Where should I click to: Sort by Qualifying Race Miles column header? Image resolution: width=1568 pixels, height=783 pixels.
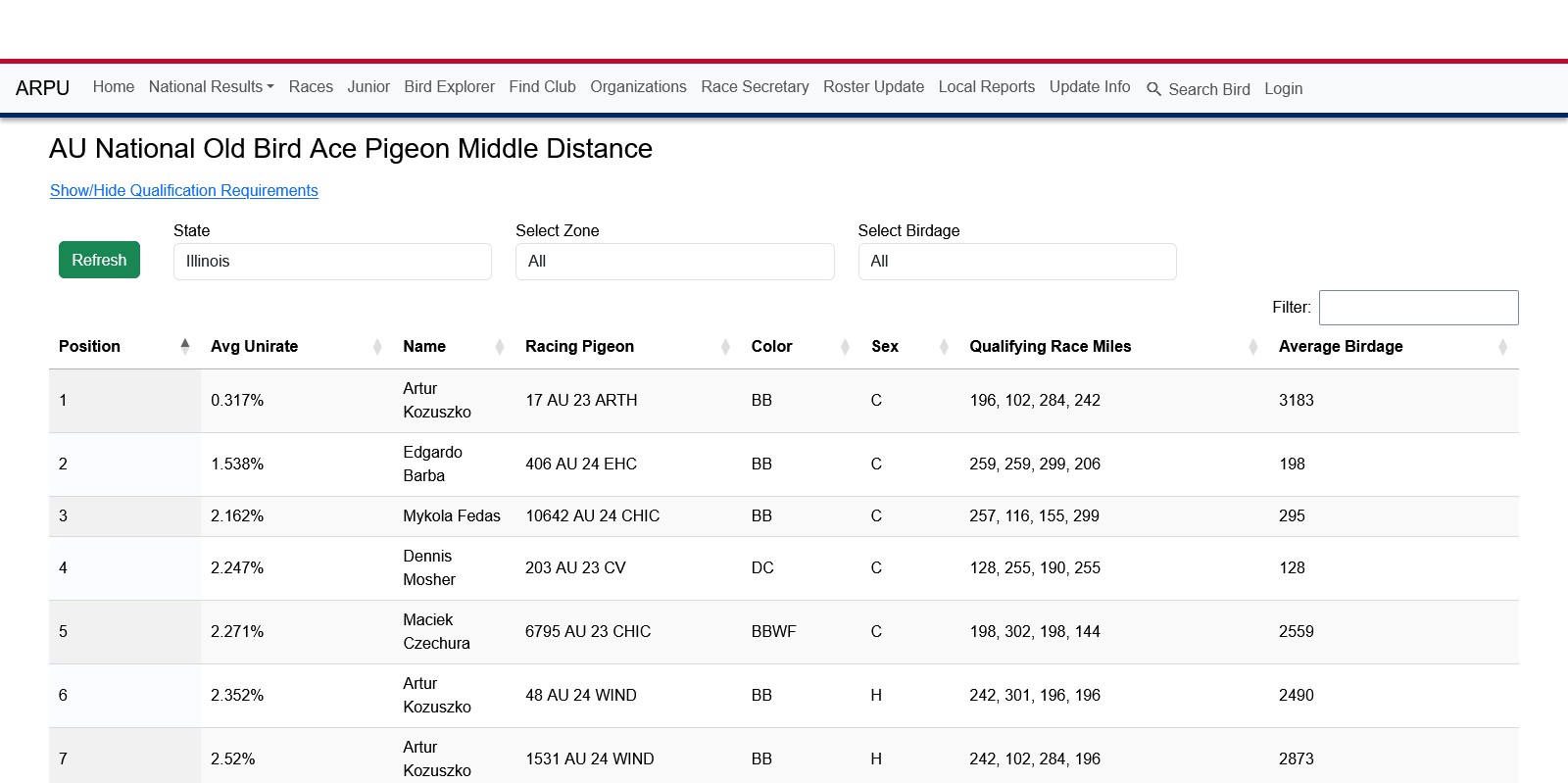pos(1050,347)
